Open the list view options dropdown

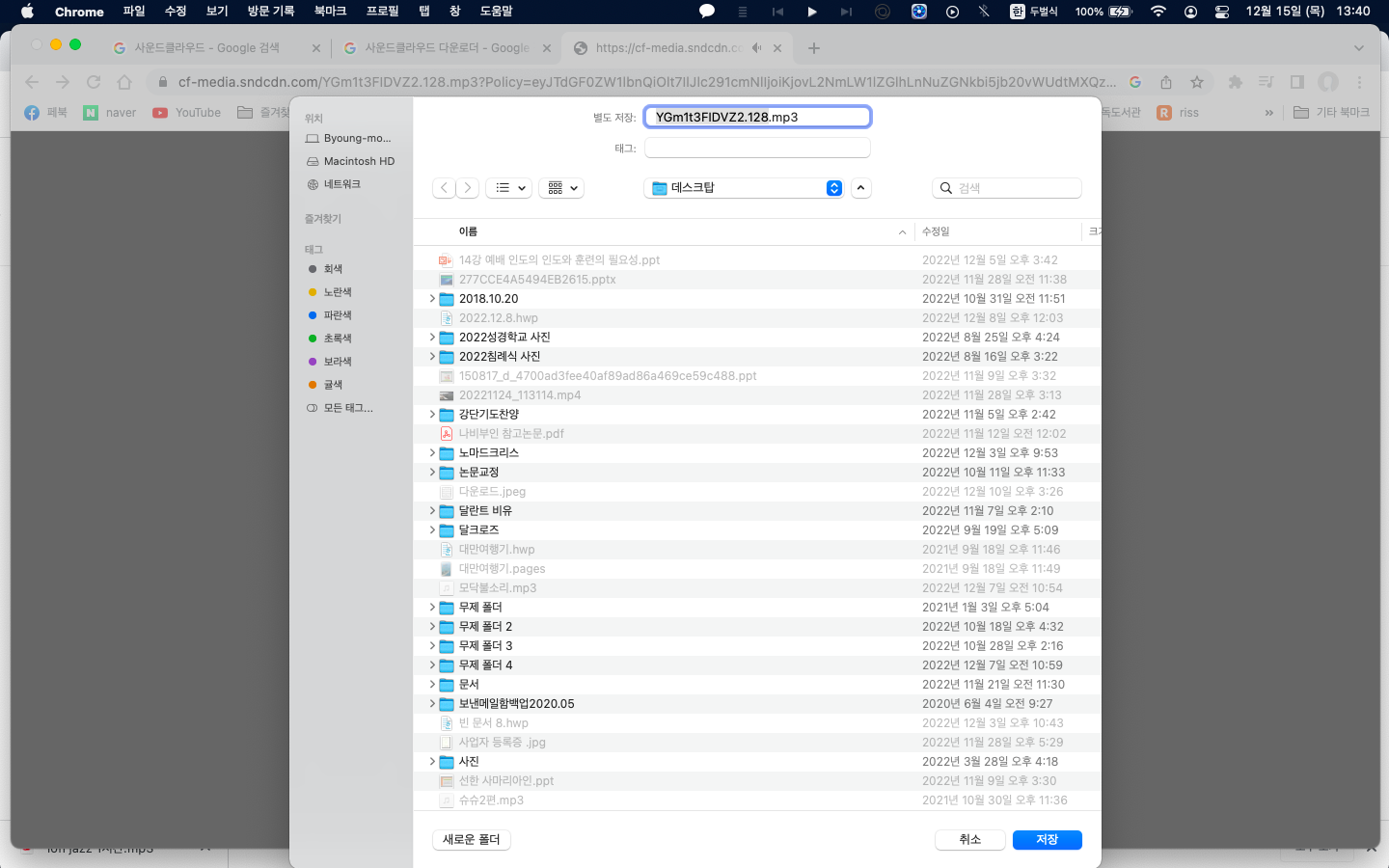(511, 188)
